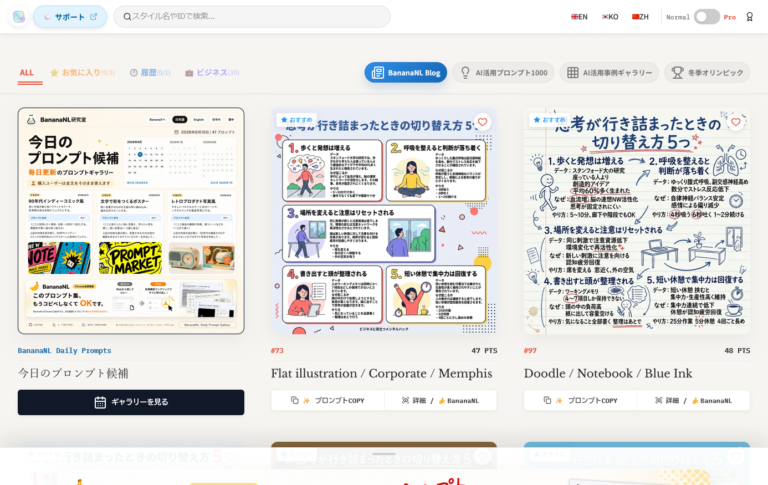Click おすすめ badge on Flat illustration card
The height and width of the screenshot is (485, 768).
pos(297,120)
